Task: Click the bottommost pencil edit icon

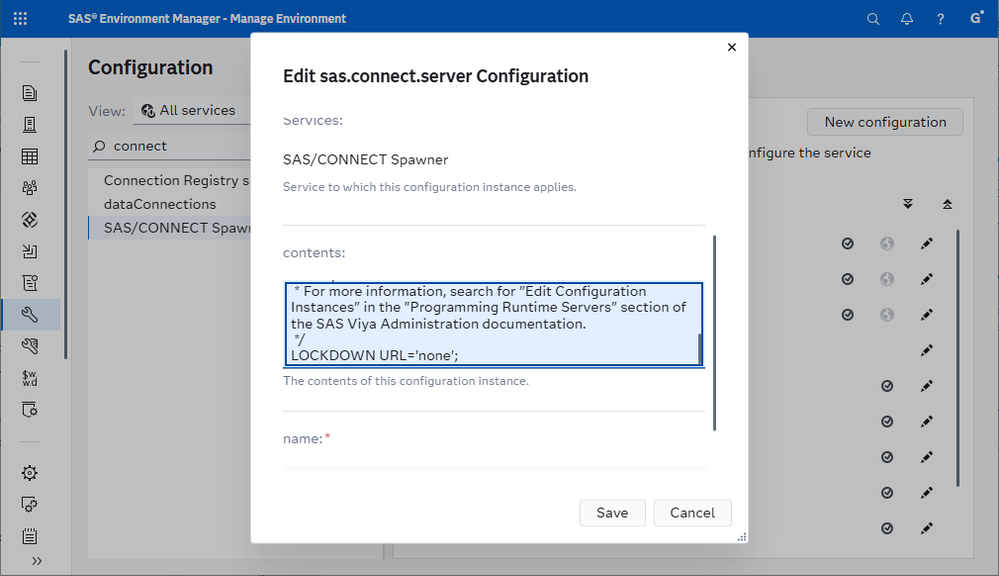Action: 927,528
